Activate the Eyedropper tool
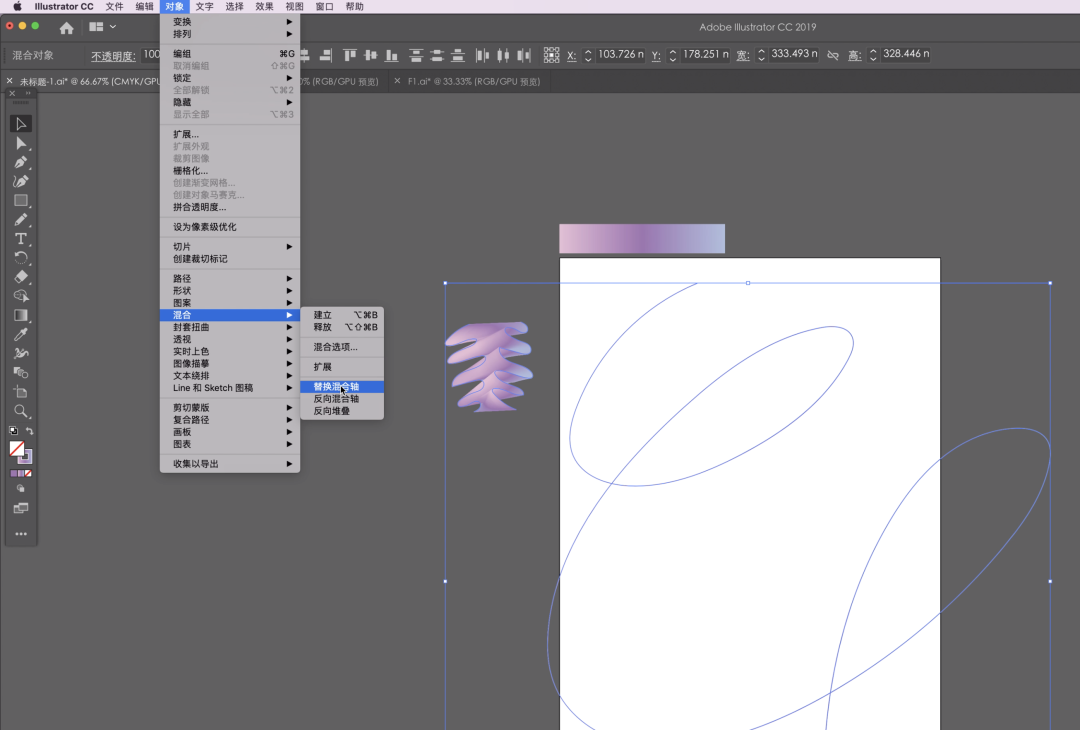Screen dimensions: 1080x730 pos(21,334)
